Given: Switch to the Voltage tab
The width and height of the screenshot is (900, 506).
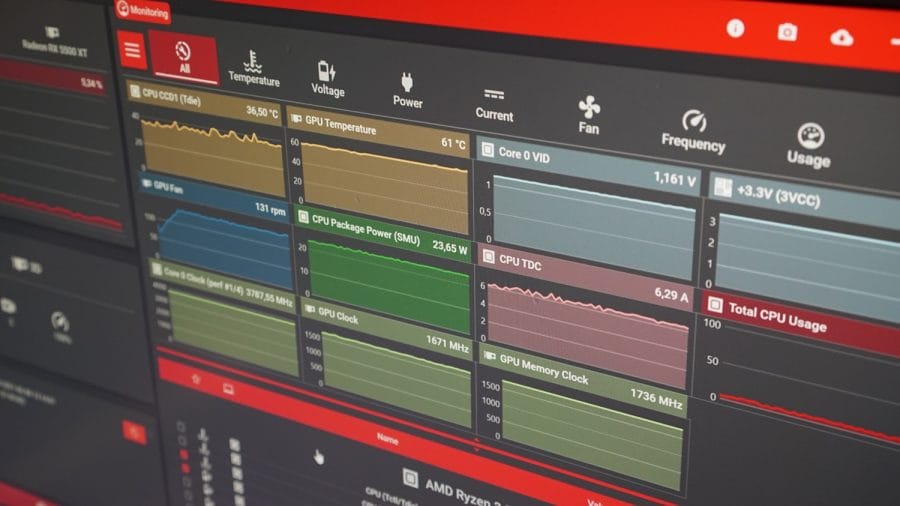Looking at the screenshot, I should (327, 79).
